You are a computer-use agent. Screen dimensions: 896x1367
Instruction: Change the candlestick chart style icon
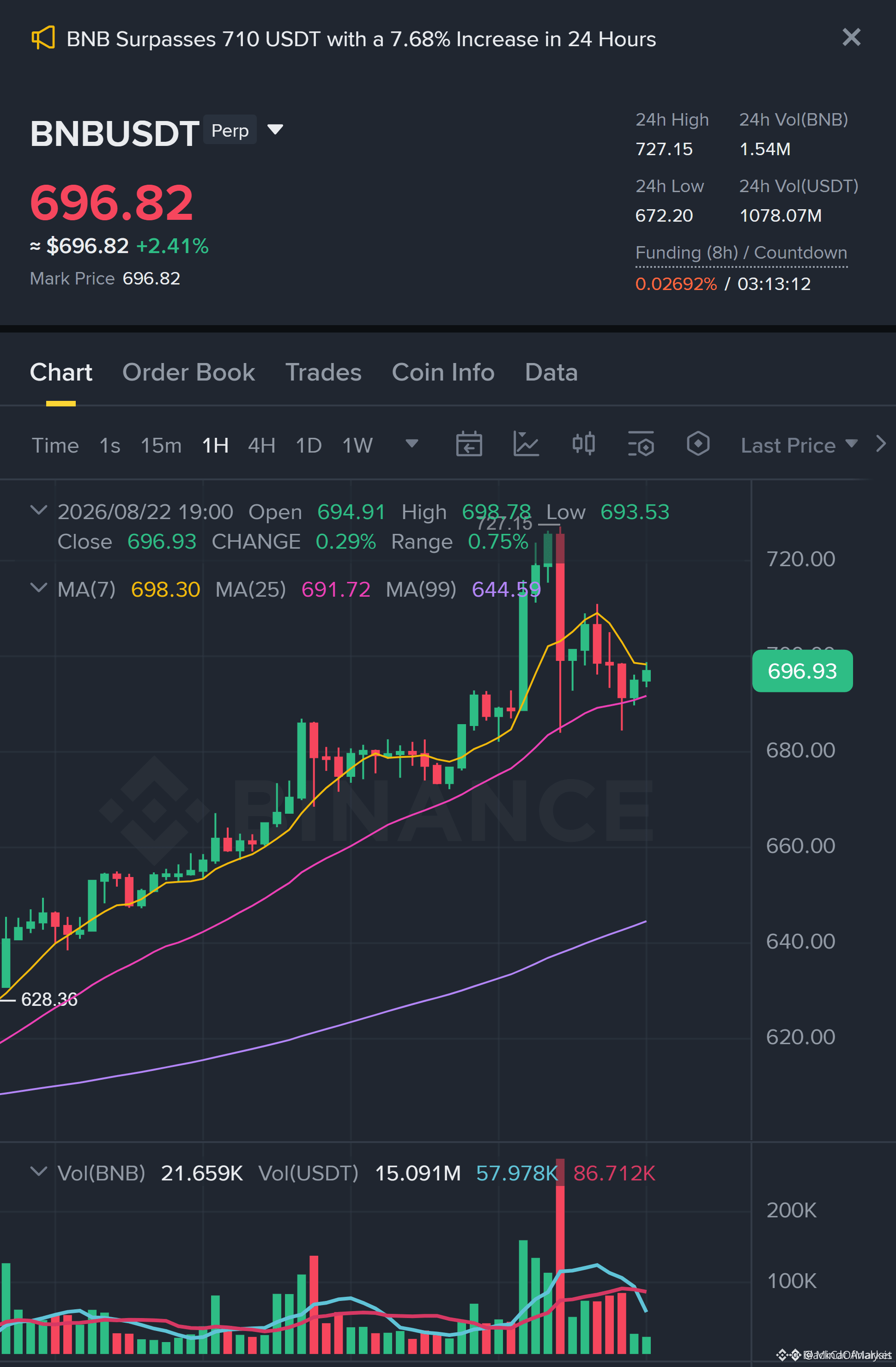pos(583,444)
